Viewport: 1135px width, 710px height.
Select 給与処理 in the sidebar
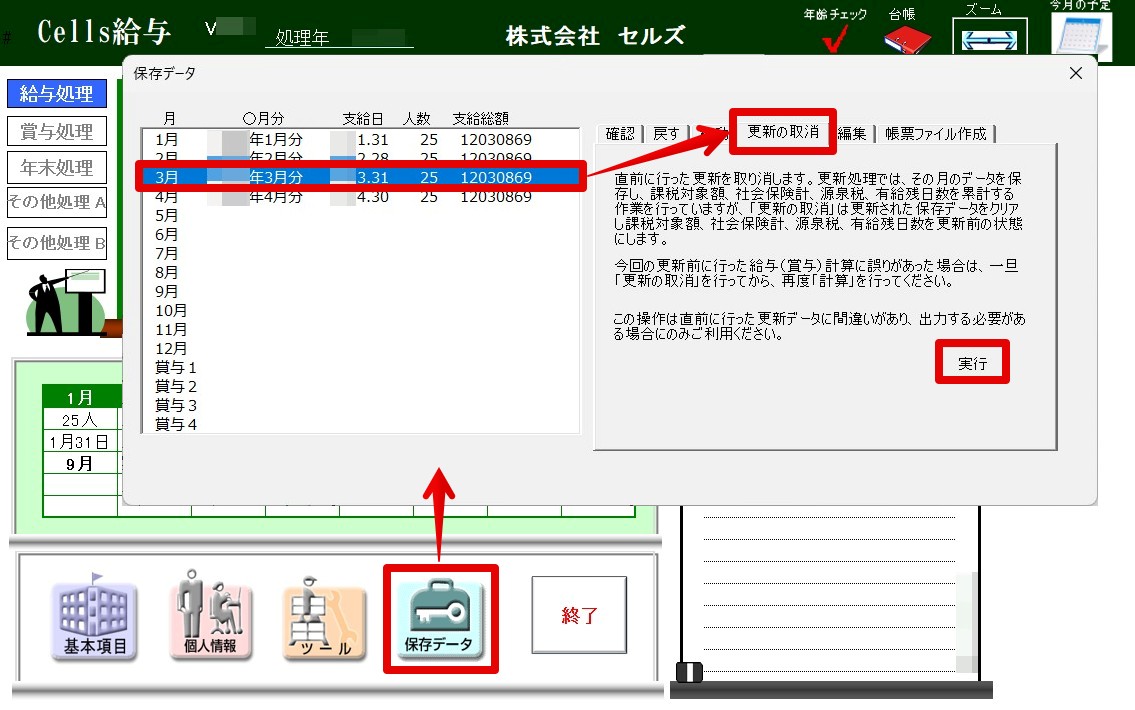point(56,93)
